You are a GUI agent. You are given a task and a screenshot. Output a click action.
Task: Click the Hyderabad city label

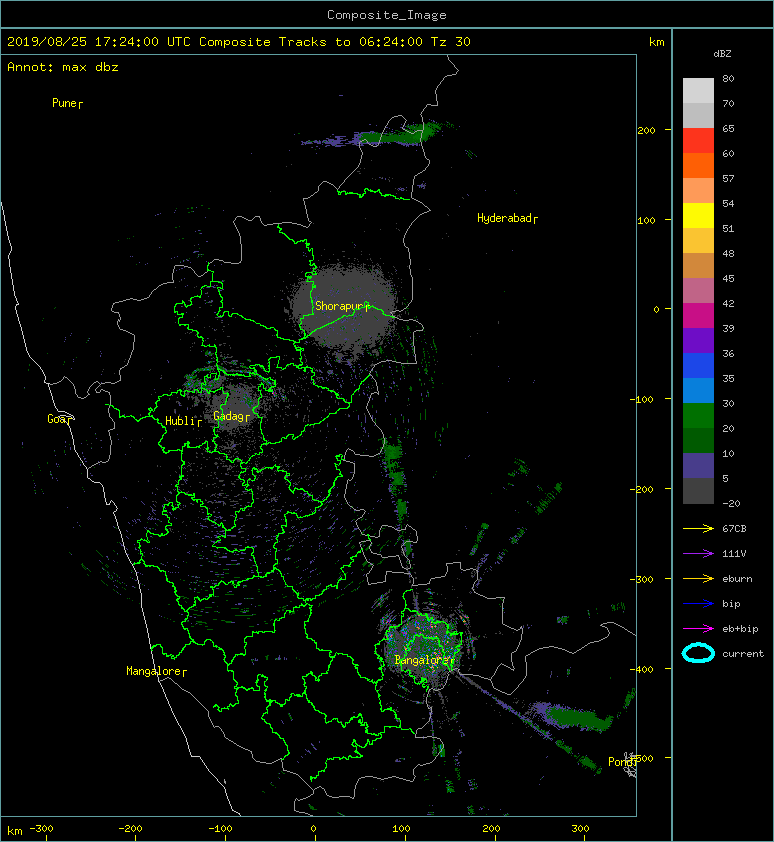(507, 218)
